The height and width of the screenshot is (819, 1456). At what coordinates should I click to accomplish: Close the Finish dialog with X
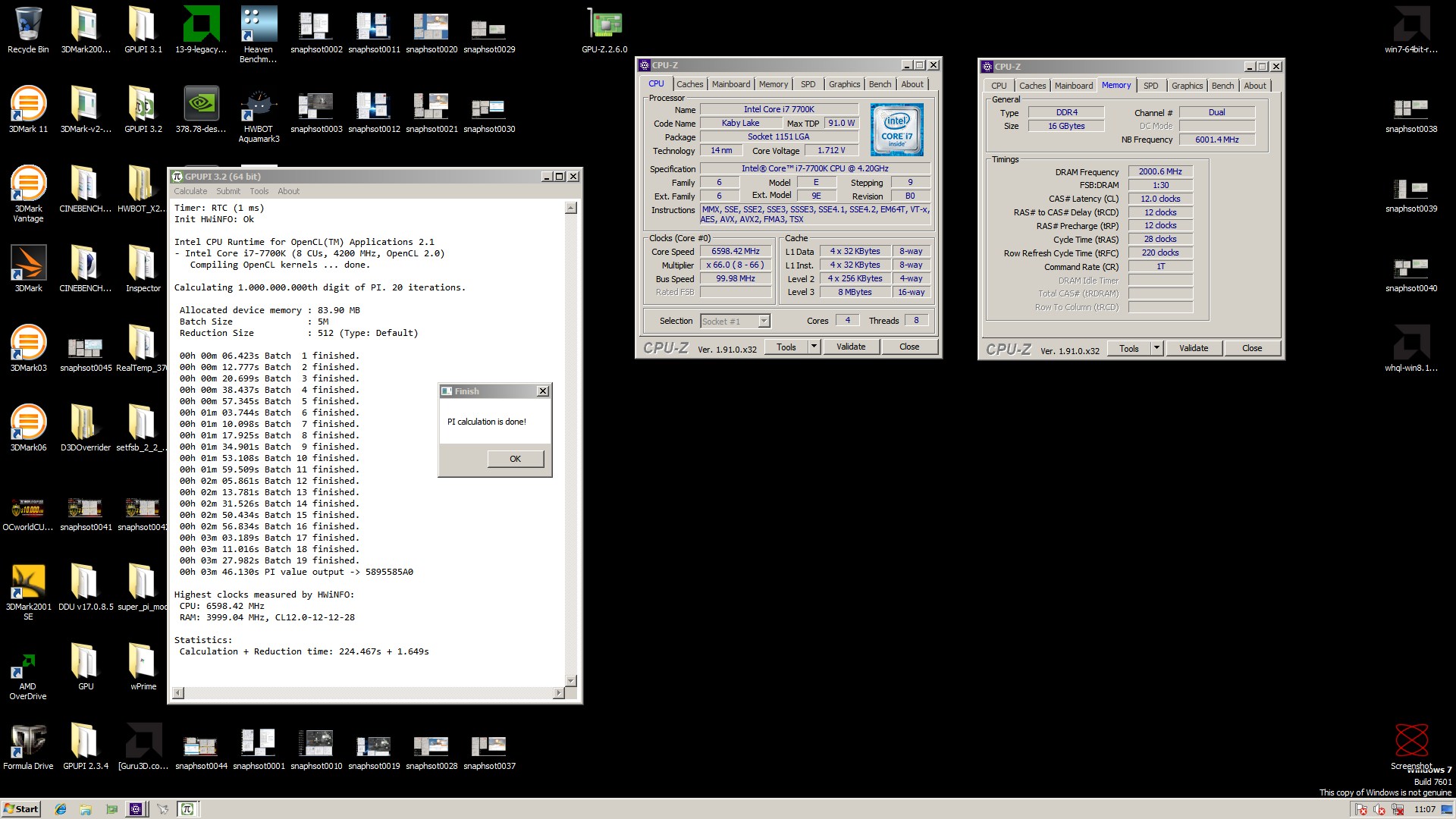543,391
